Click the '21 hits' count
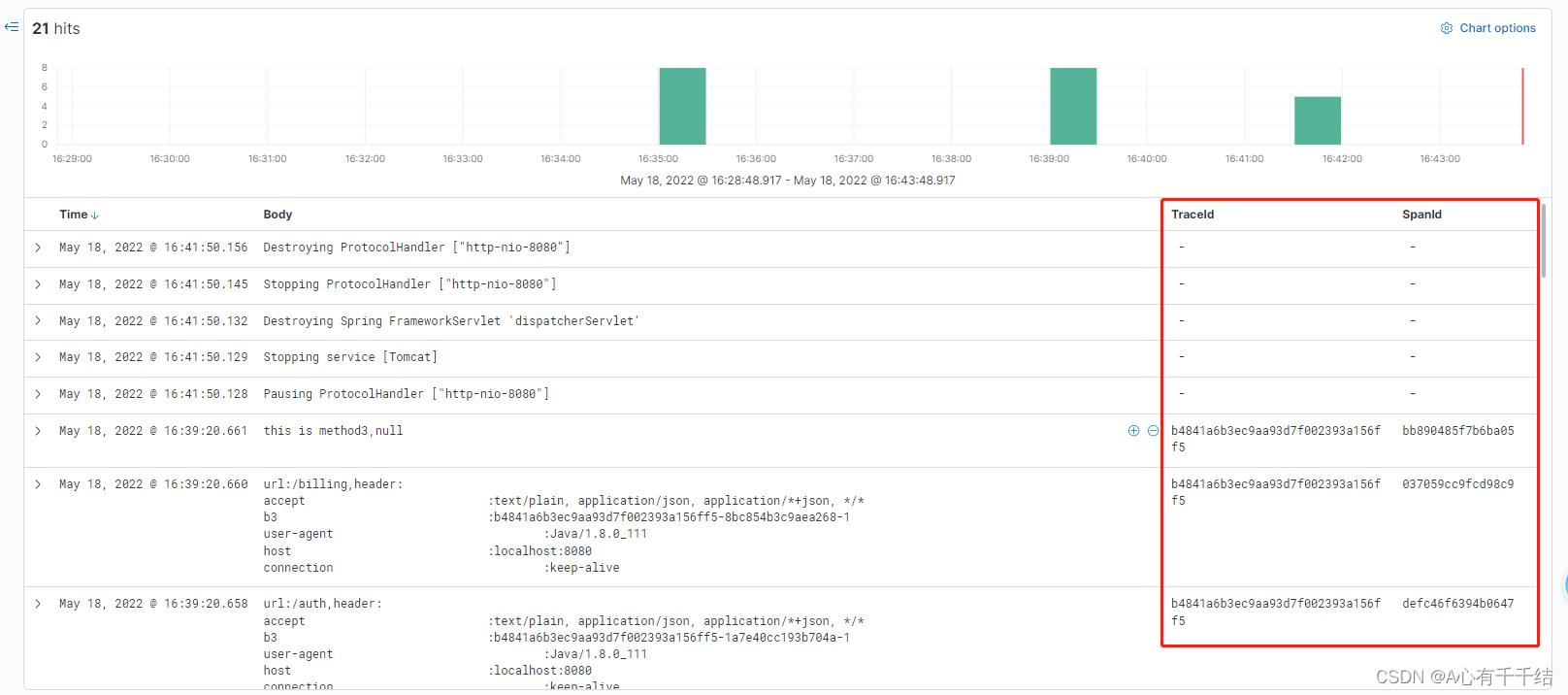The width and height of the screenshot is (1568, 695). 56,29
